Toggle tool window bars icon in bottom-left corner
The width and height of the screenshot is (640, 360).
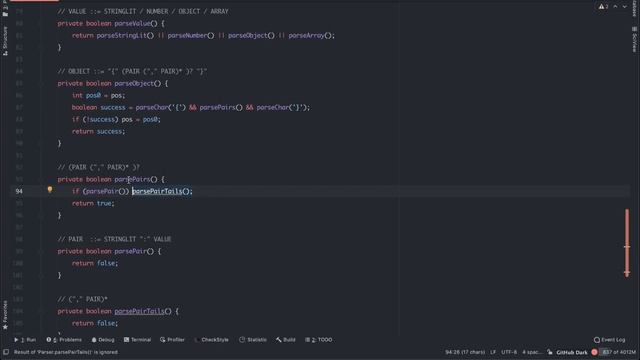coord(6,352)
